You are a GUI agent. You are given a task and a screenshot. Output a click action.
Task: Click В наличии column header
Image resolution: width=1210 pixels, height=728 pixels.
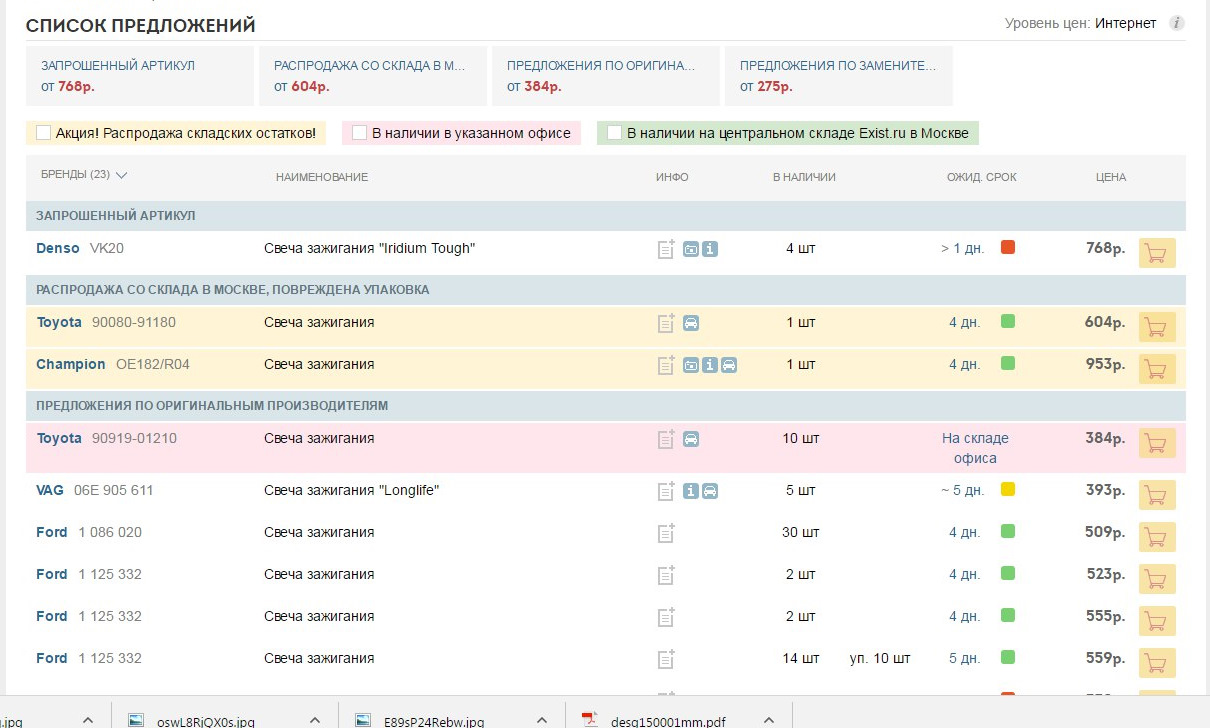804,177
